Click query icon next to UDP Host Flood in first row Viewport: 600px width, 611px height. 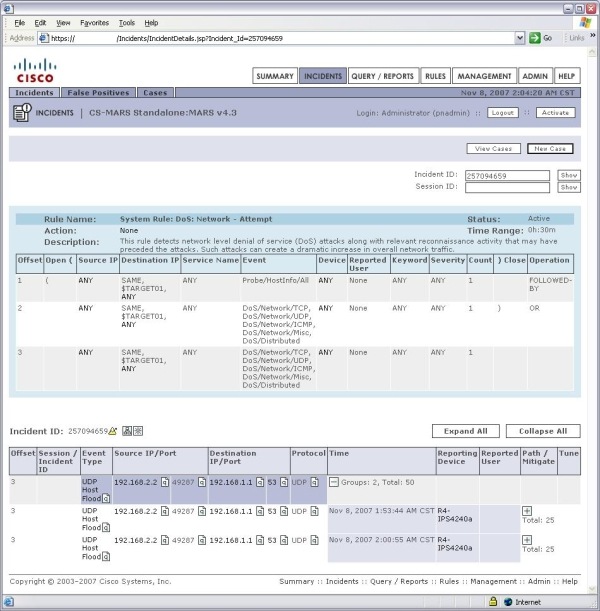(106, 498)
